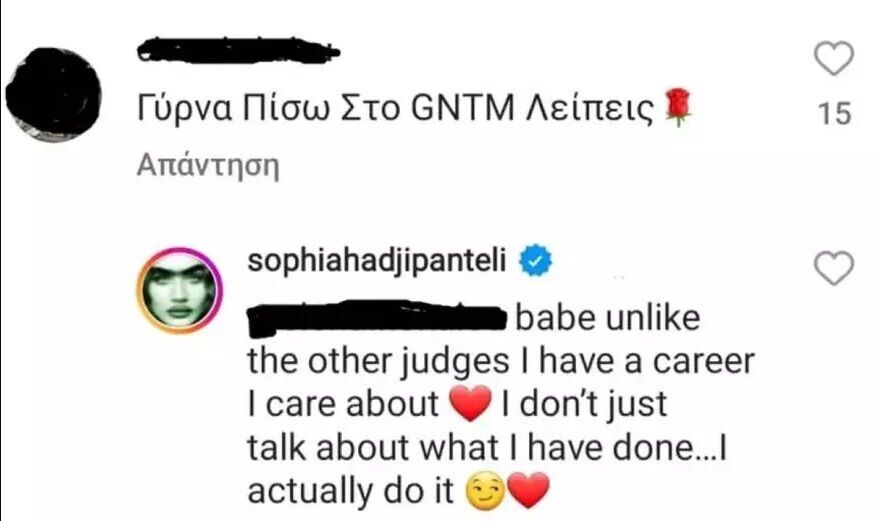880x521 pixels.
Task: Open the first commenter's blacked-out avatar
Action: point(51,93)
